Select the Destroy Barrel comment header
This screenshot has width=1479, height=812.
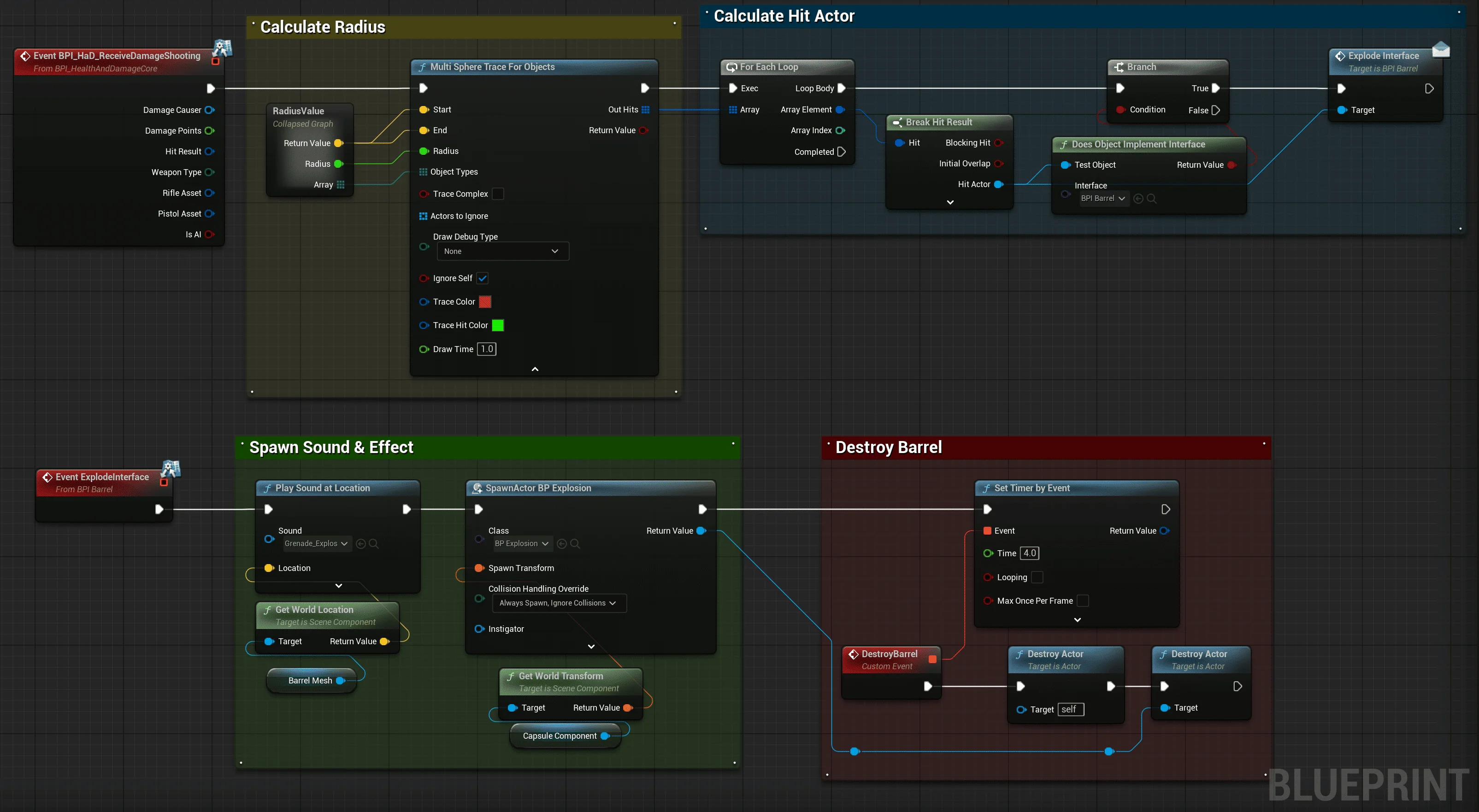[x=1046, y=447]
